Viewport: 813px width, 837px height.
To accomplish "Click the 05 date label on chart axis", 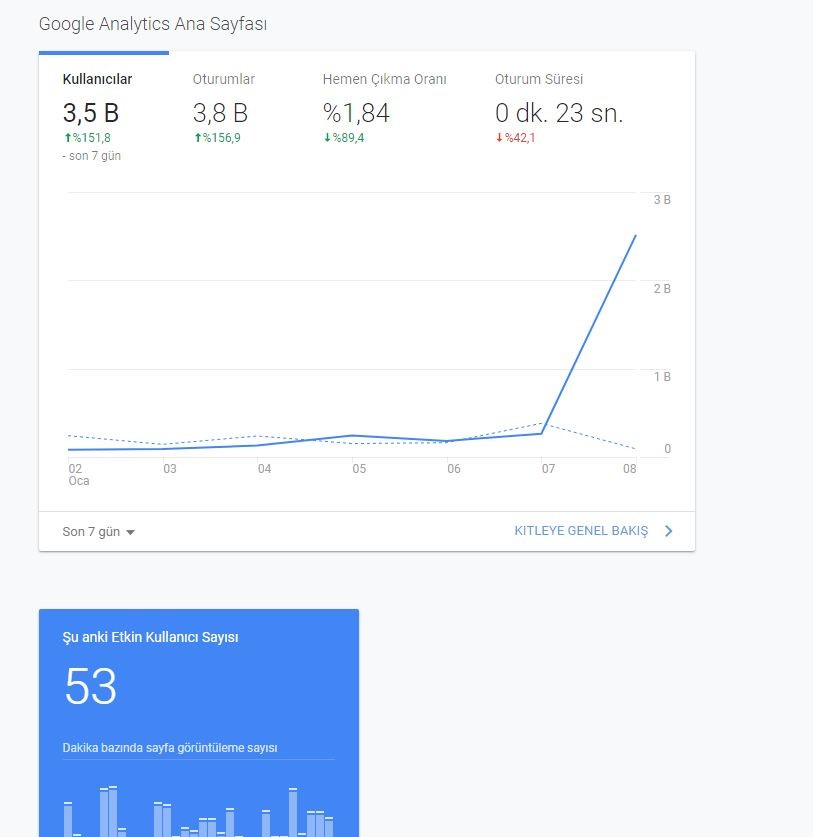I will coord(359,469).
